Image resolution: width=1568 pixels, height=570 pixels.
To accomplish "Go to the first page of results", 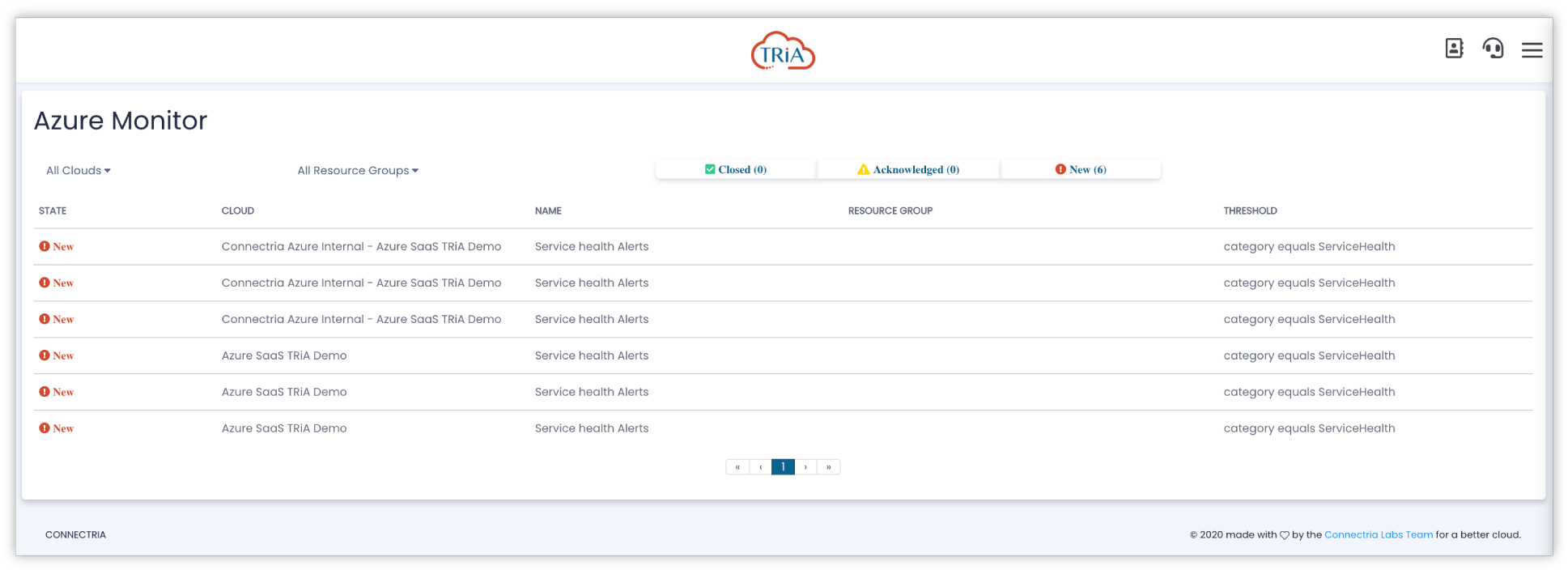I will pyautogui.click(x=737, y=467).
